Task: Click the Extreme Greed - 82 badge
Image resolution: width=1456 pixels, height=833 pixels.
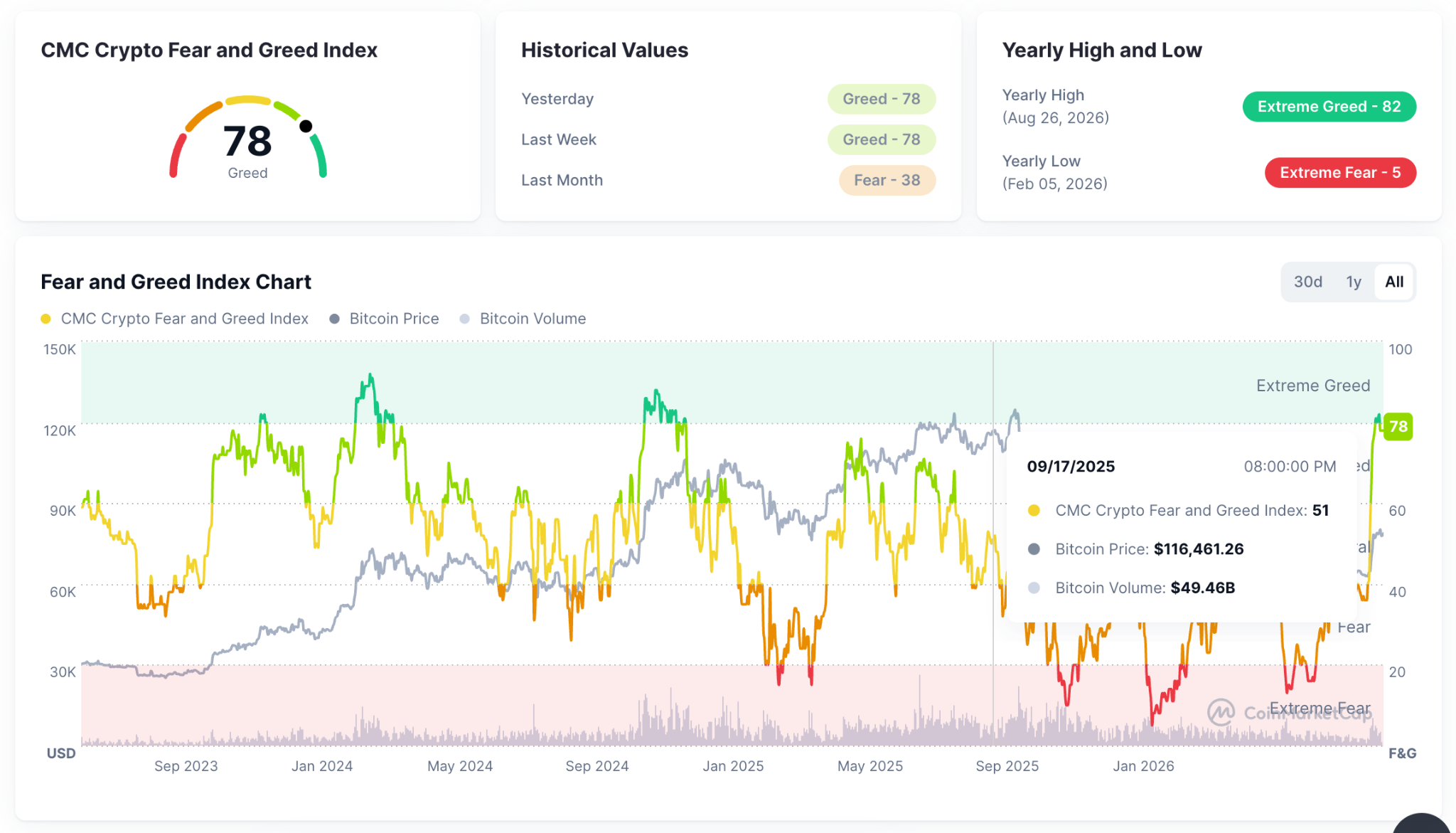Action: coord(1329,107)
